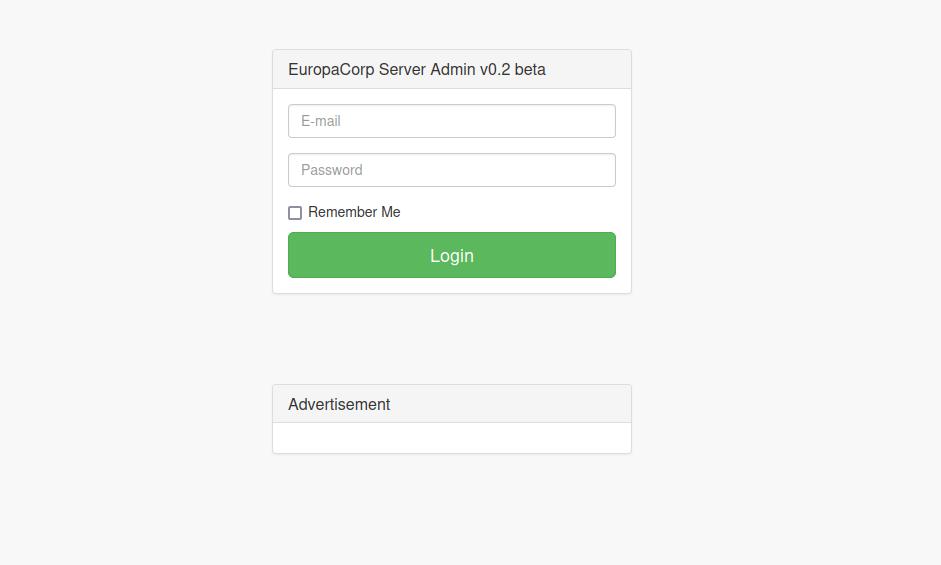Click the green Login button
The width and height of the screenshot is (941, 565).
click(451, 255)
